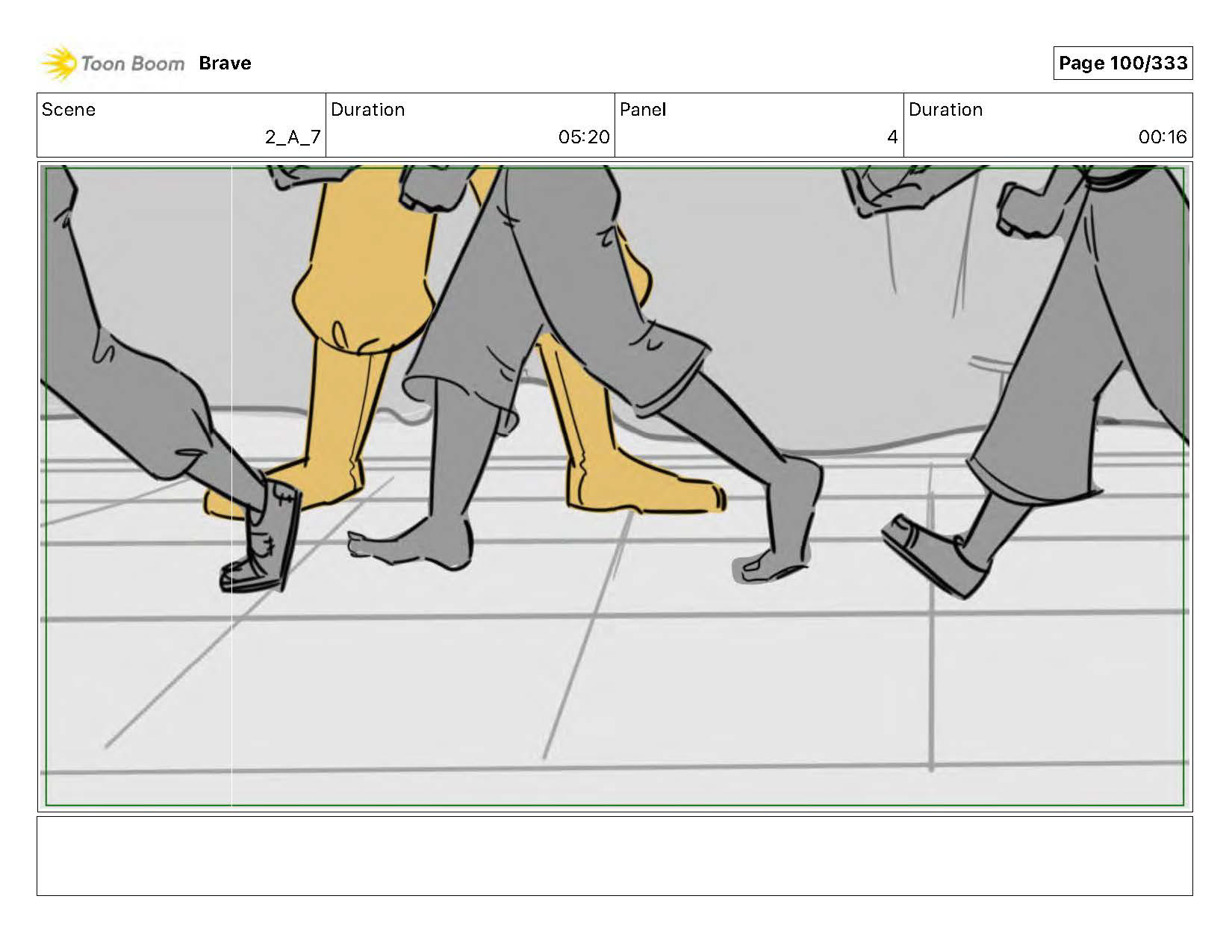1232x952 pixels.
Task: Select the scene value '2_A_7'
Action: point(293,137)
